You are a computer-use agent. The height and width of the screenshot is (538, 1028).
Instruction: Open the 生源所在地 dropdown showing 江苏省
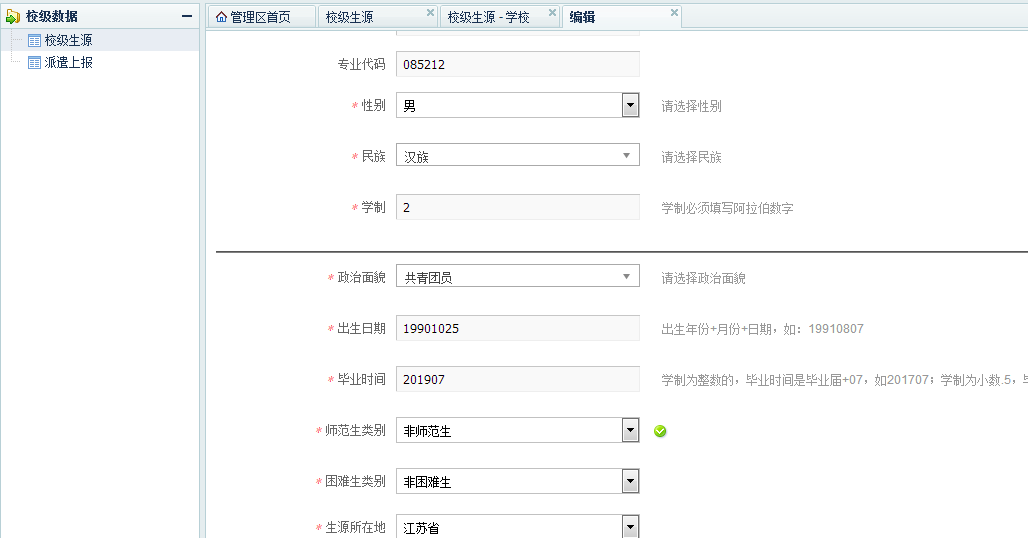click(518, 526)
